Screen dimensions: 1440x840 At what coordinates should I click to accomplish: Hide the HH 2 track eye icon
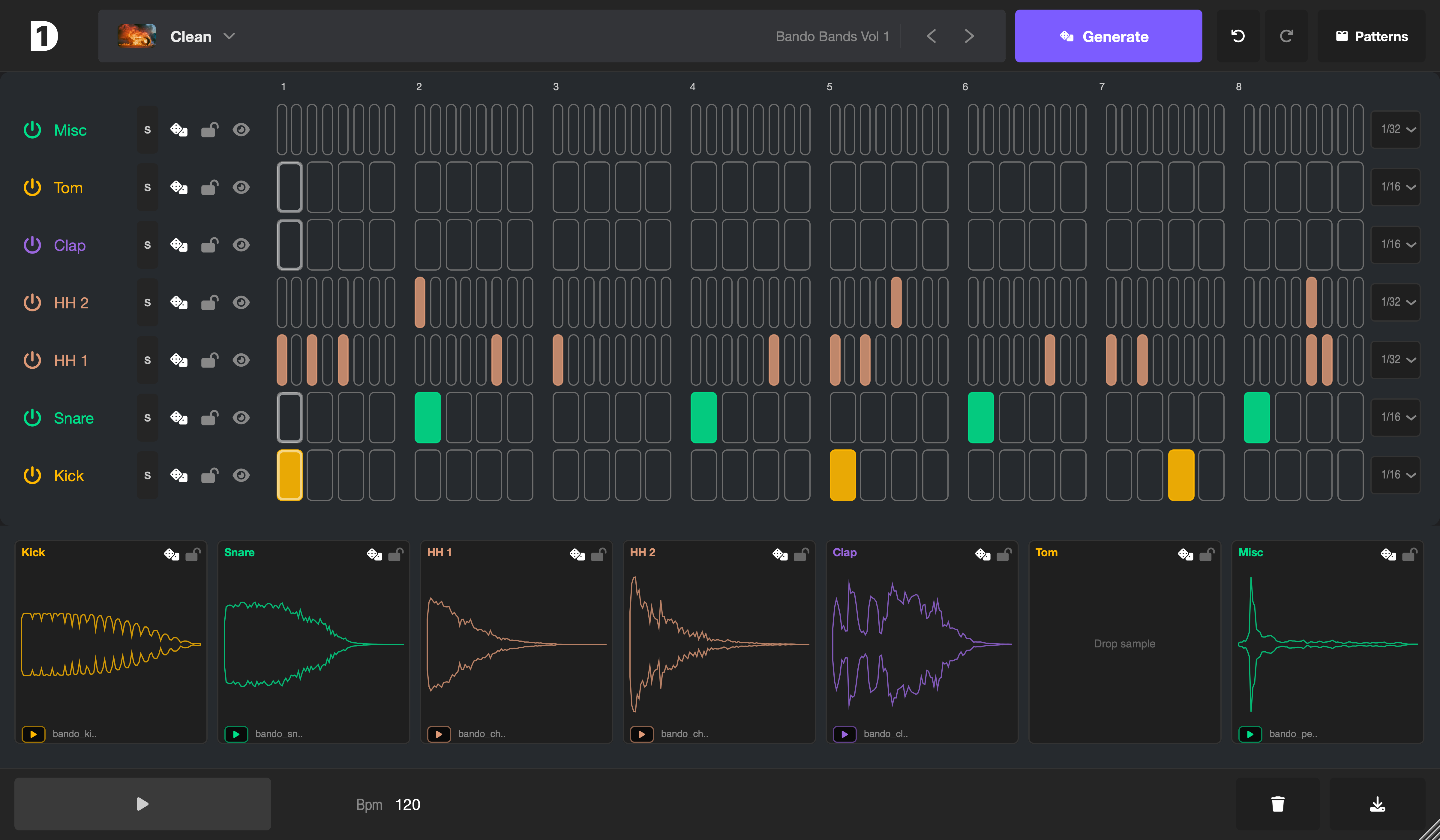click(x=241, y=302)
